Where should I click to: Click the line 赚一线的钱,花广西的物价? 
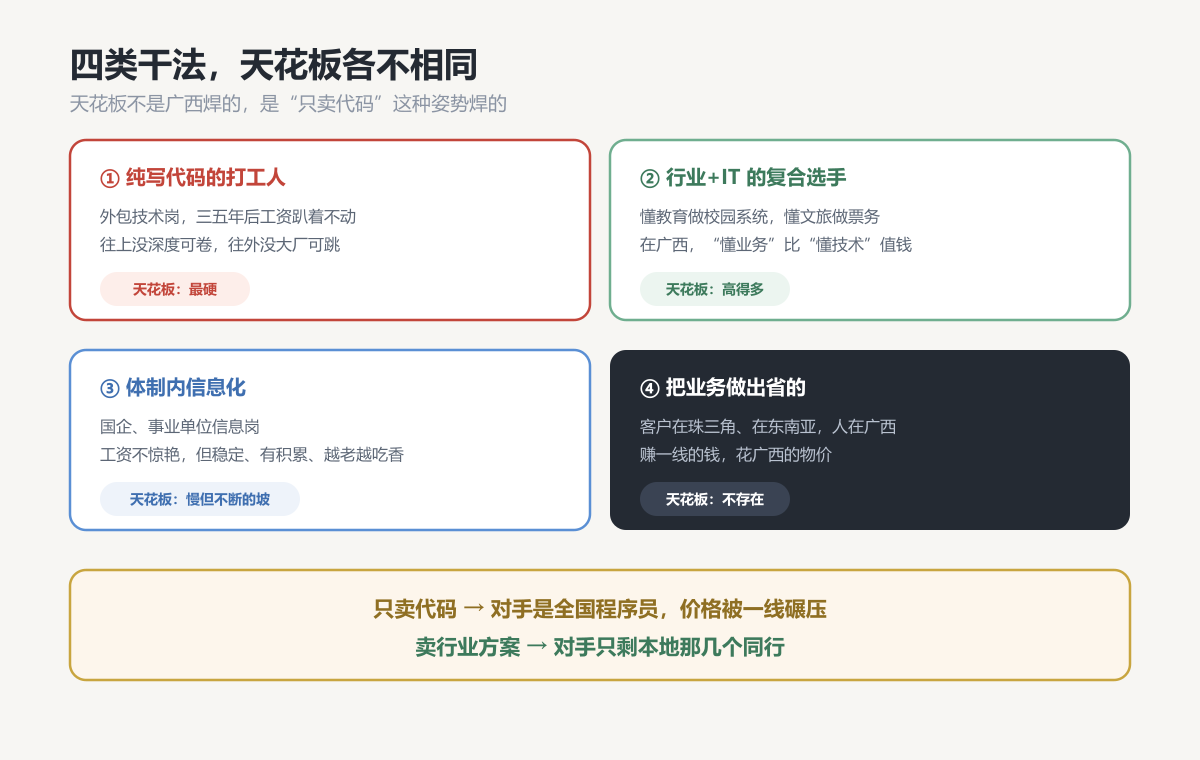[736, 455]
